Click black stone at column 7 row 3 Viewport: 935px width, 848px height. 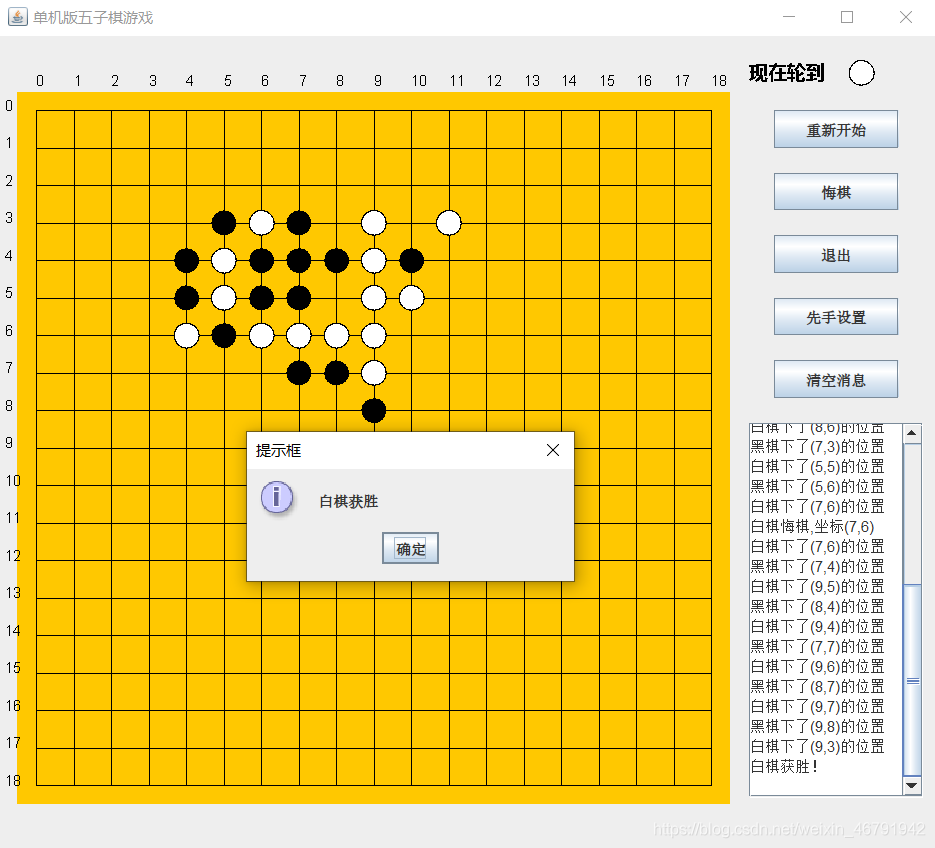pyautogui.click(x=299, y=223)
